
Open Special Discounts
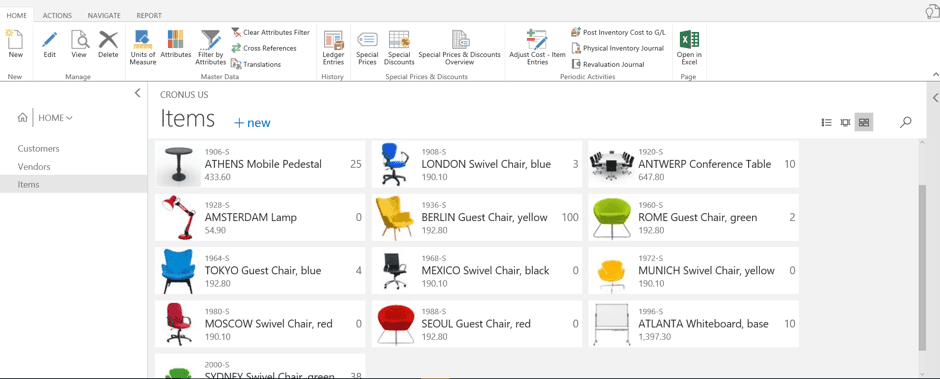(x=399, y=47)
